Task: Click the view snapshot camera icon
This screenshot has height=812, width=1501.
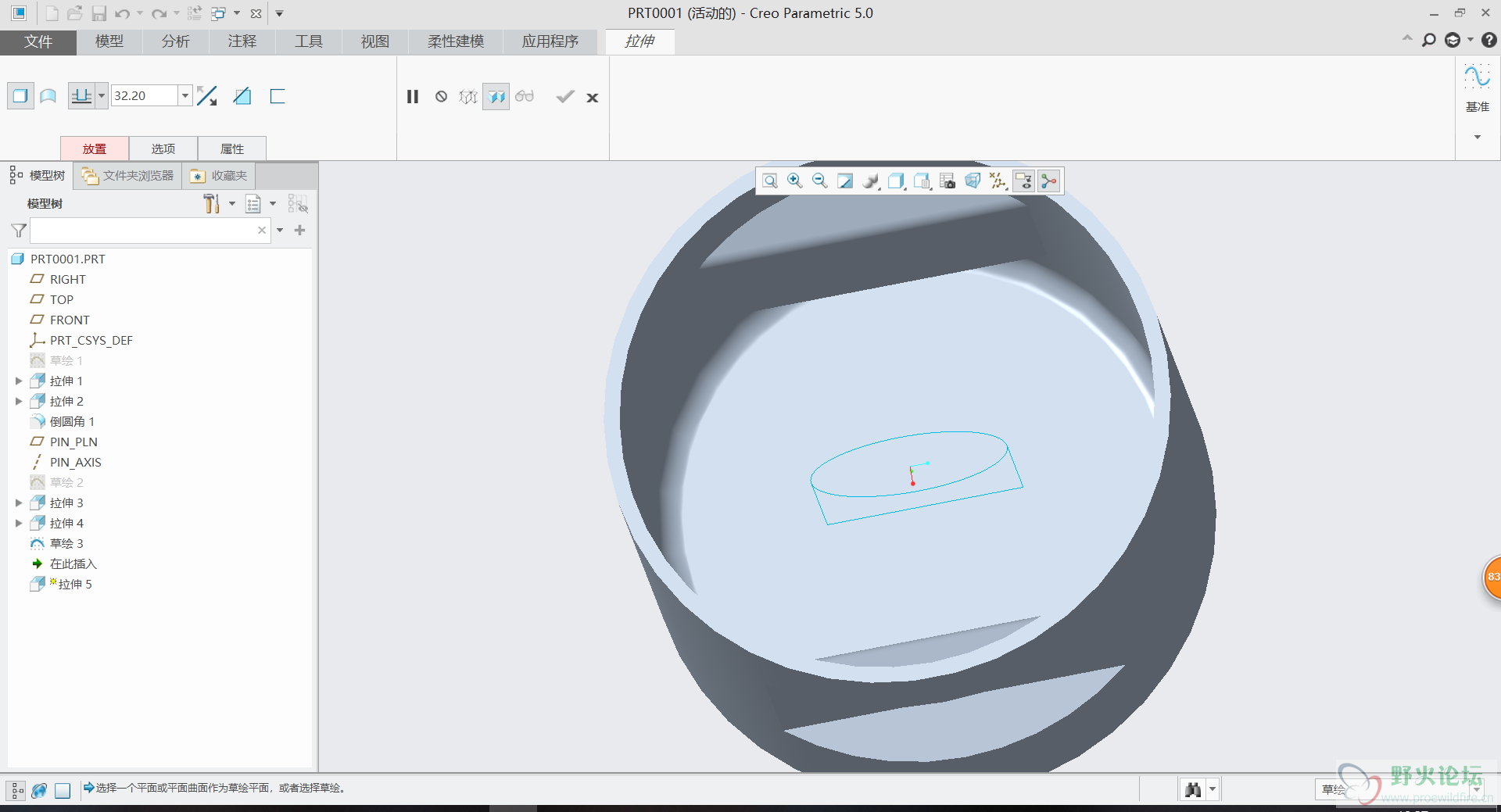Action: 948,181
